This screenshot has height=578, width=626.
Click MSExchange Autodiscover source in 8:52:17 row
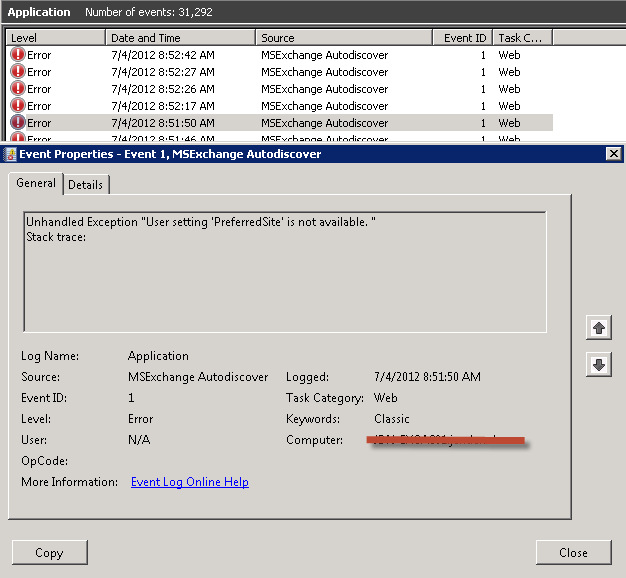click(325, 106)
